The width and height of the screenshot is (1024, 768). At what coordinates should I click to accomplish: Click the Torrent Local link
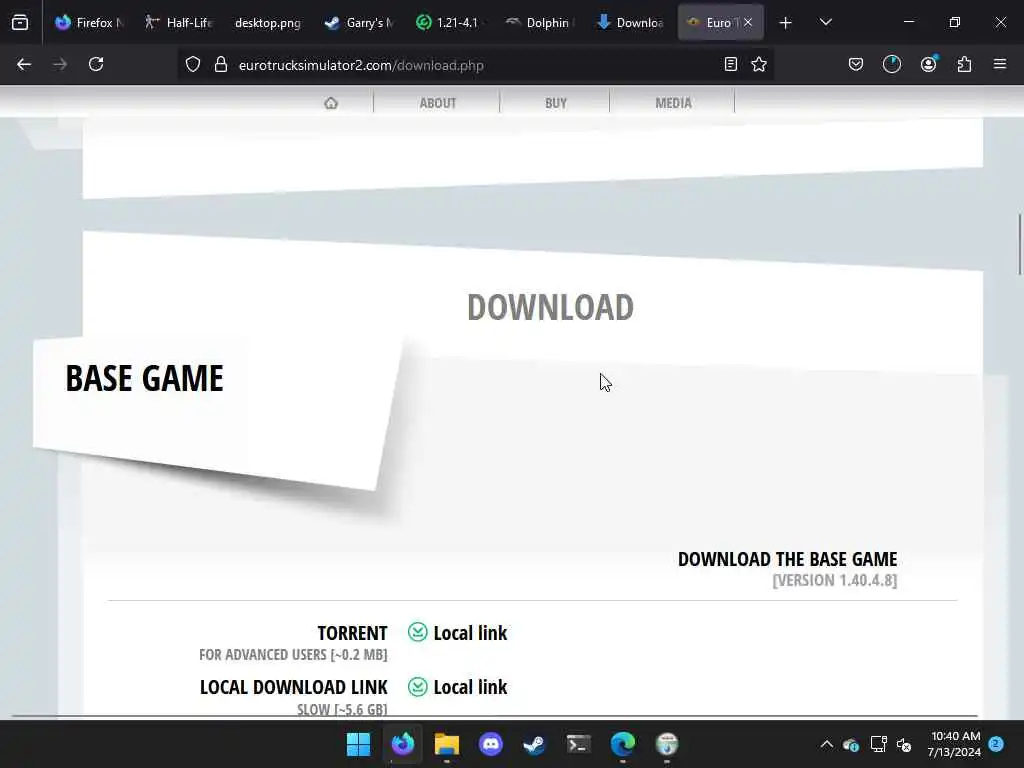[470, 633]
